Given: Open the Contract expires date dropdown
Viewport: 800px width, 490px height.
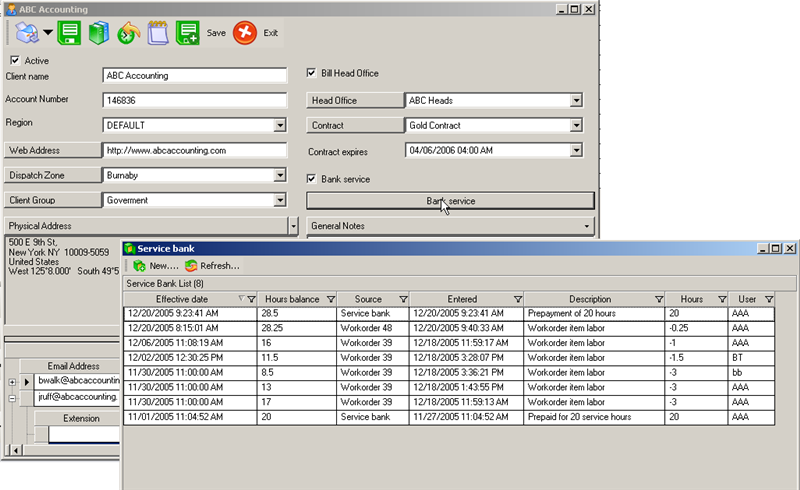Looking at the screenshot, I should (x=576, y=150).
